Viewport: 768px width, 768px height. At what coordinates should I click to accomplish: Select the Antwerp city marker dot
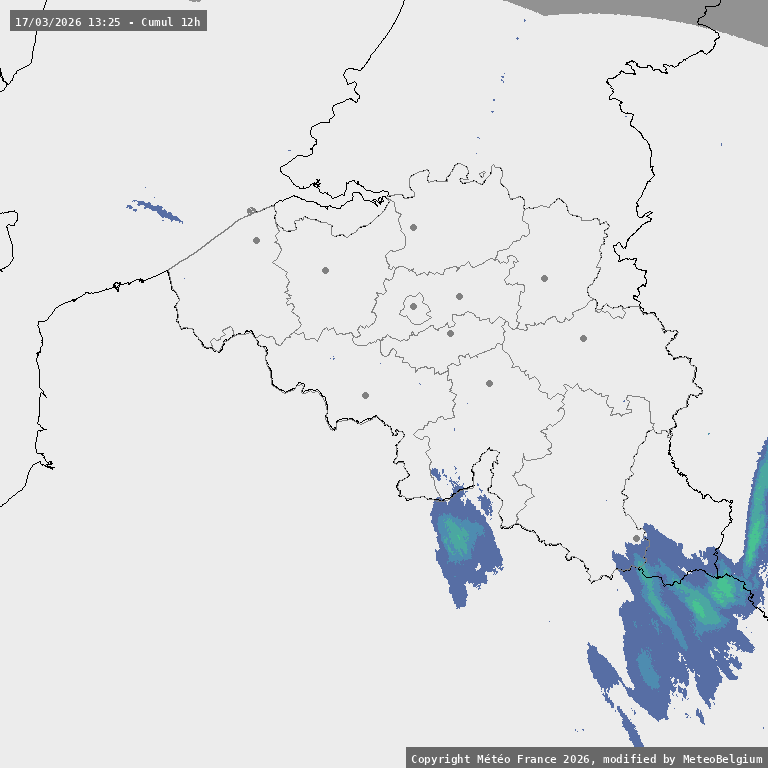[413, 227]
